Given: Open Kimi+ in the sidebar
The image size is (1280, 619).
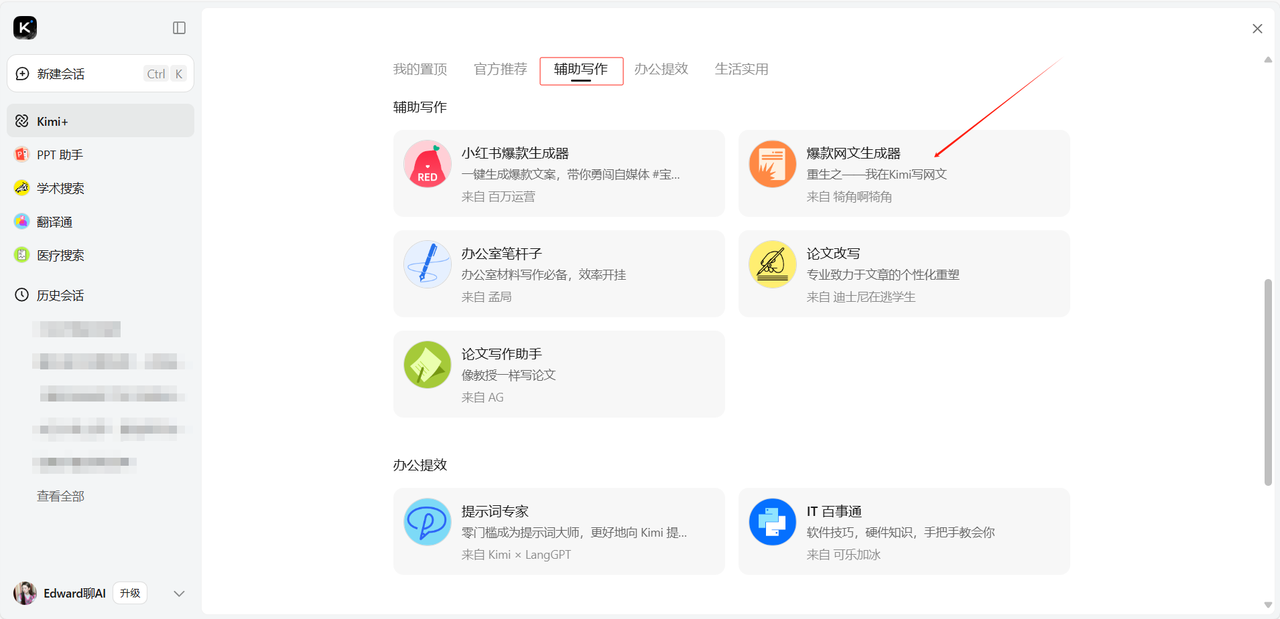Looking at the screenshot, I should pos(100,121).
